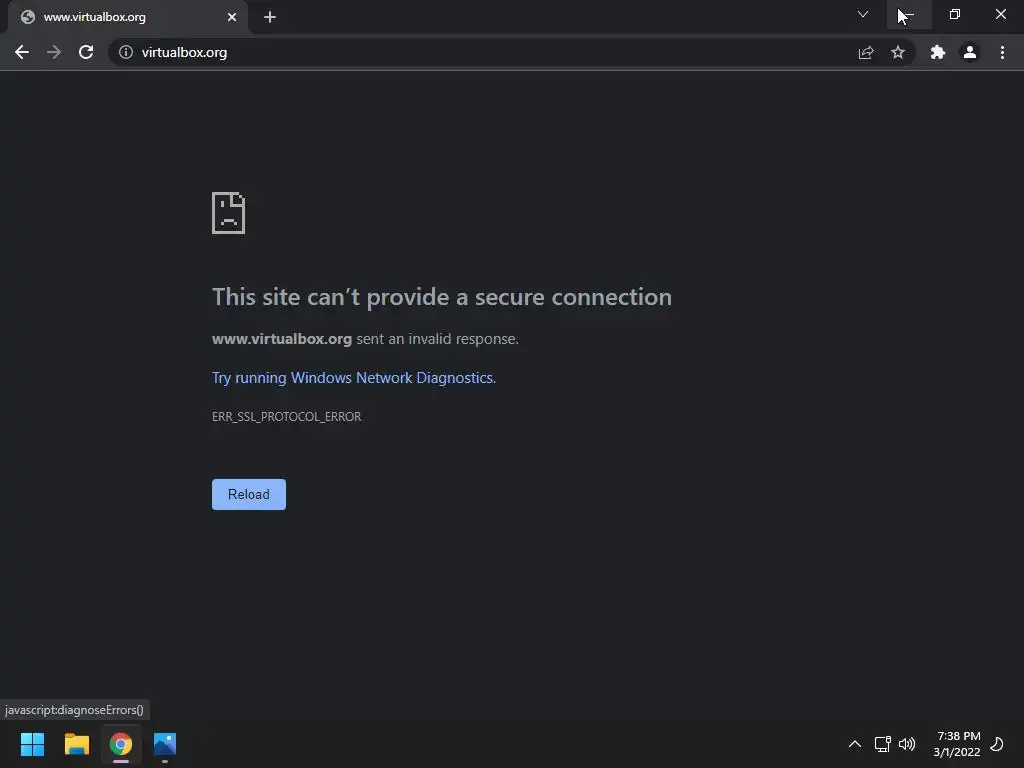Image resolution: width=1024 pixels, height=768 pixels.
Task: Click the blue Reload button
Action: pos(249,494)
